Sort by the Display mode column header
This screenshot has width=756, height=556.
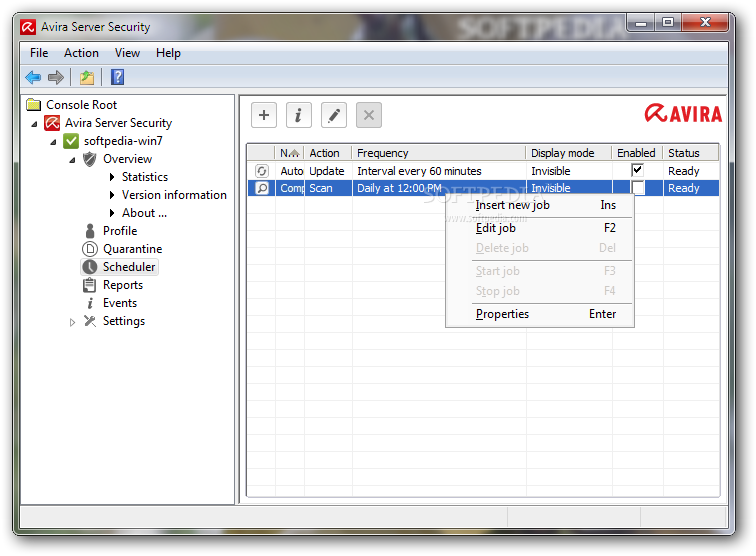click(569, 153)
